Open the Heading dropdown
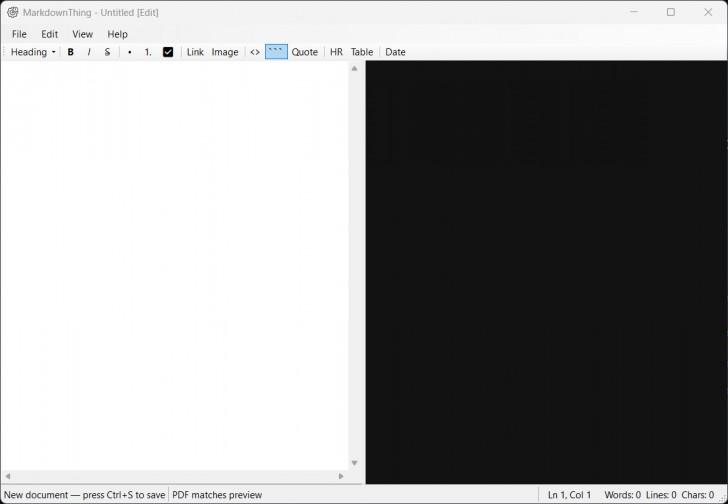728x504 pixels. [33, 52]
